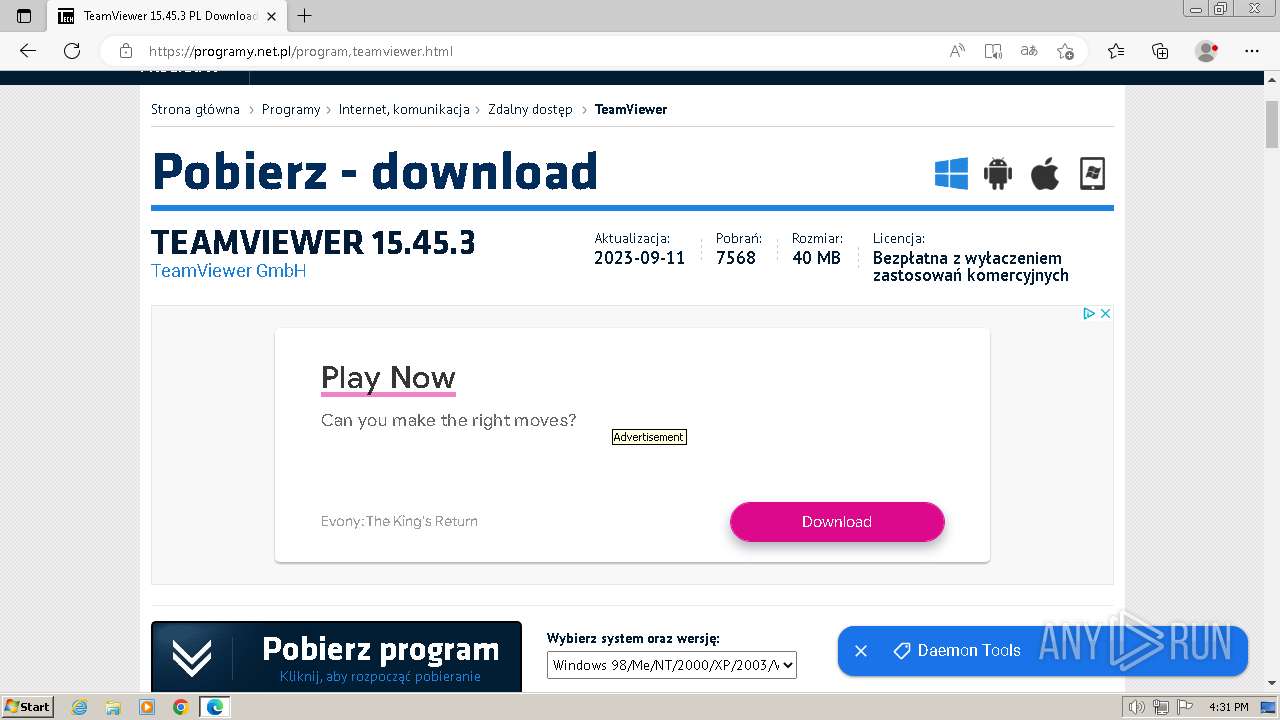Click the 40 MB size value
Image resolution: width=1280 pixels, height=720 pixels.
[x=817, y=258]
